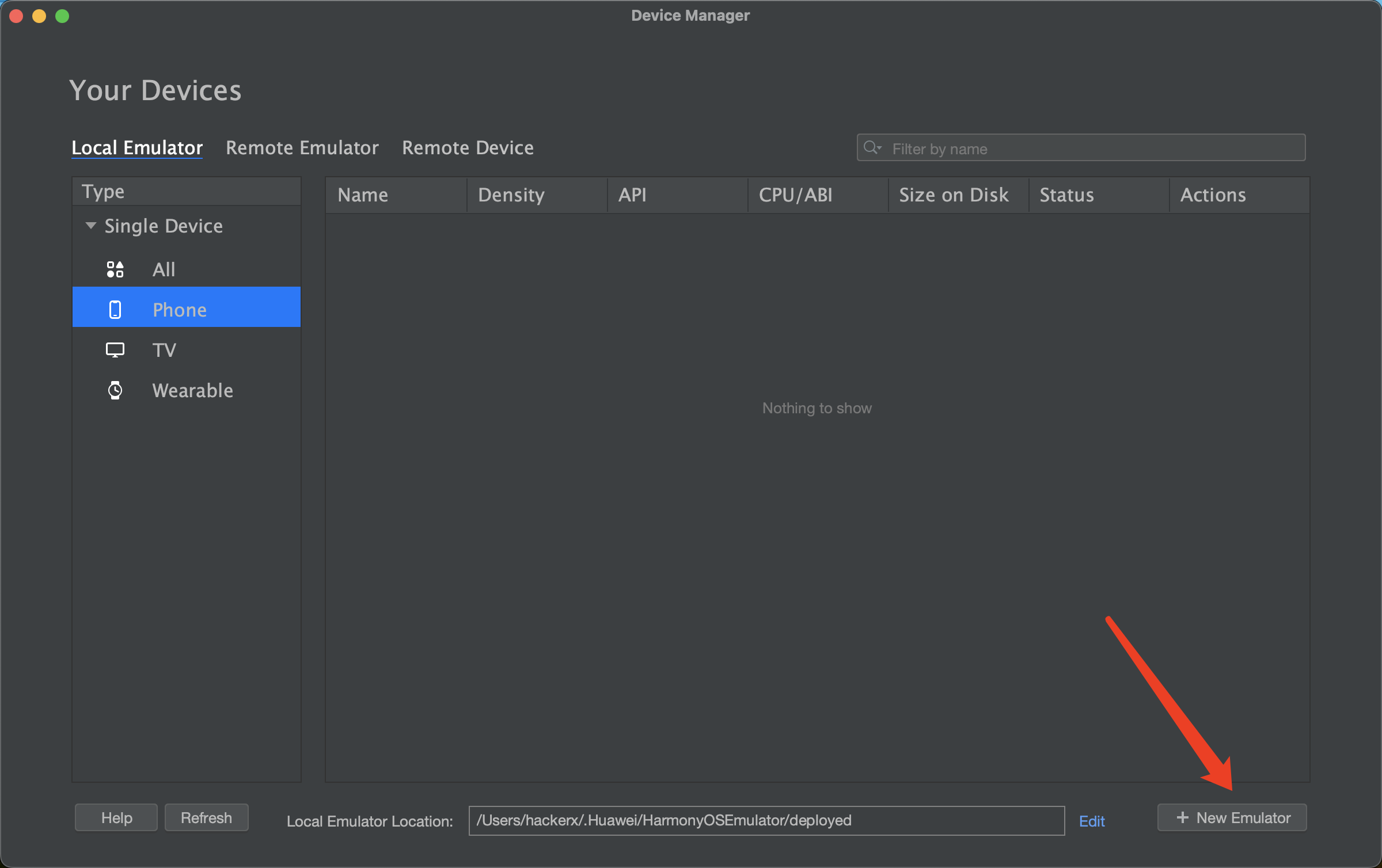Click the All device types grid icon
The image size is (1382, 868).
[115, 269]
